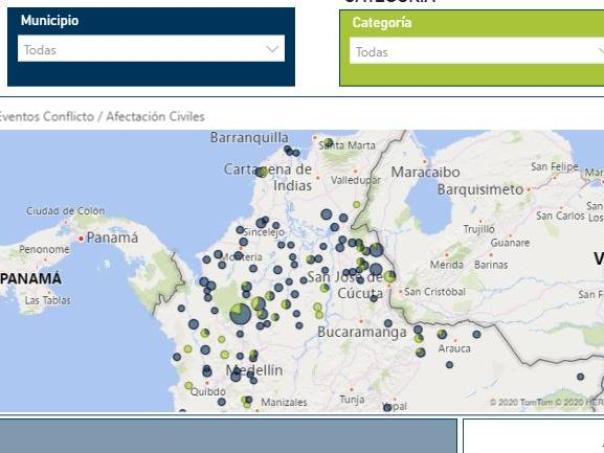
Task: Click the Panamá city marker dot
Action: point(83,238)
